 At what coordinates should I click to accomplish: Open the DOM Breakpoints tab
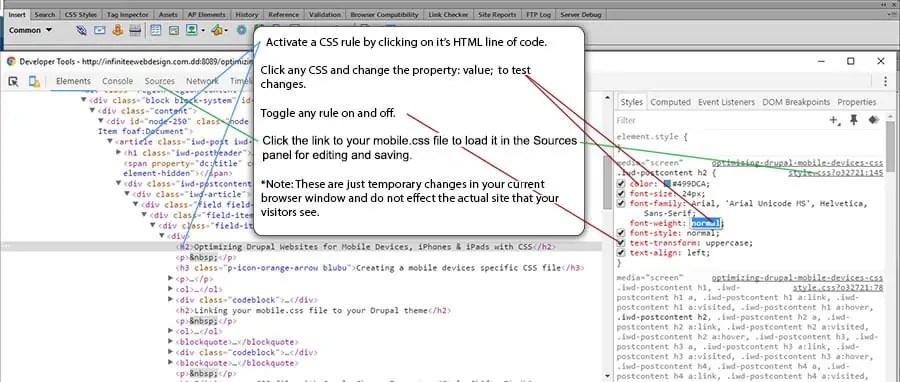[x=796, y=102]
